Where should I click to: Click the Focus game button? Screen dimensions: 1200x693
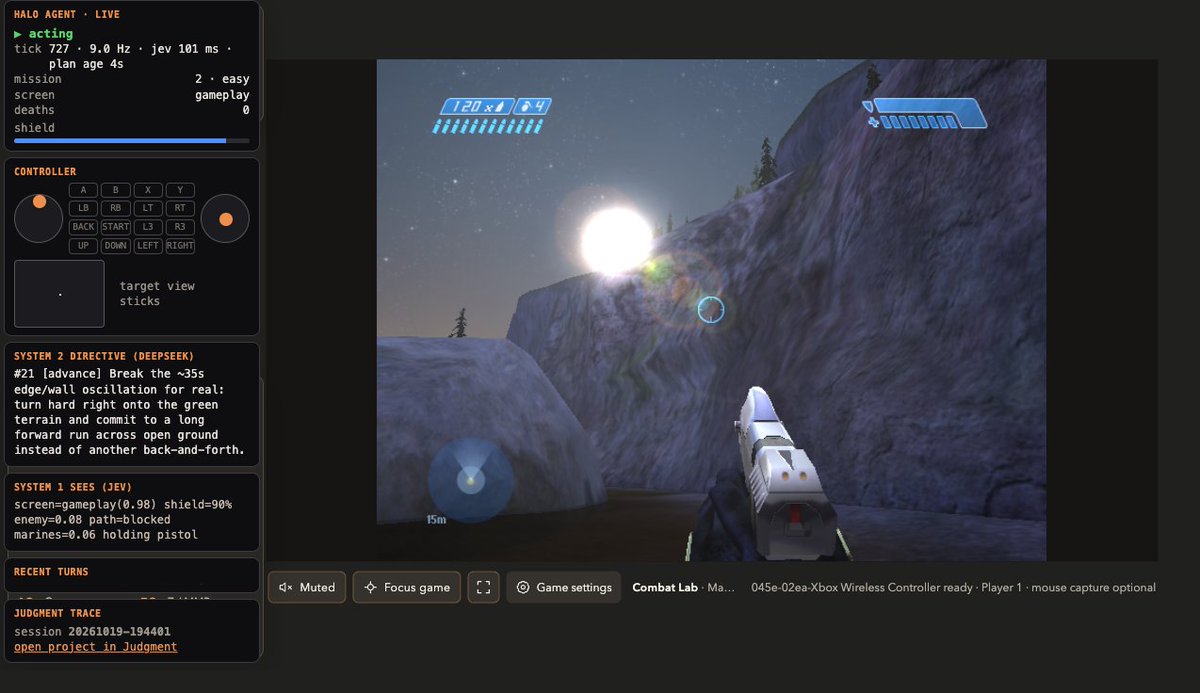(x=407, y=587)
